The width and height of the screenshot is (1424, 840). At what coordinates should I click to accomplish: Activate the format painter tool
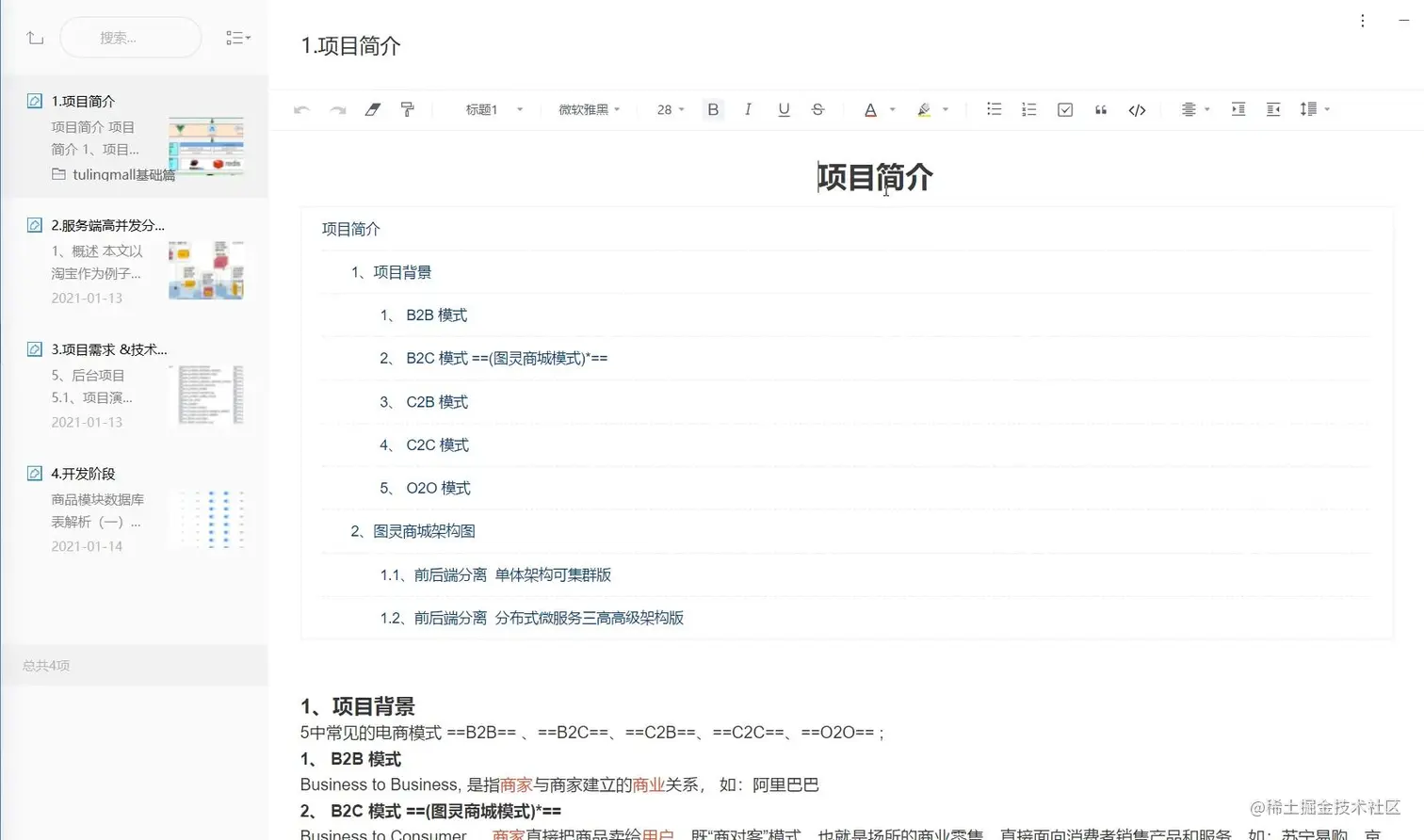click(x=408, y=109)
